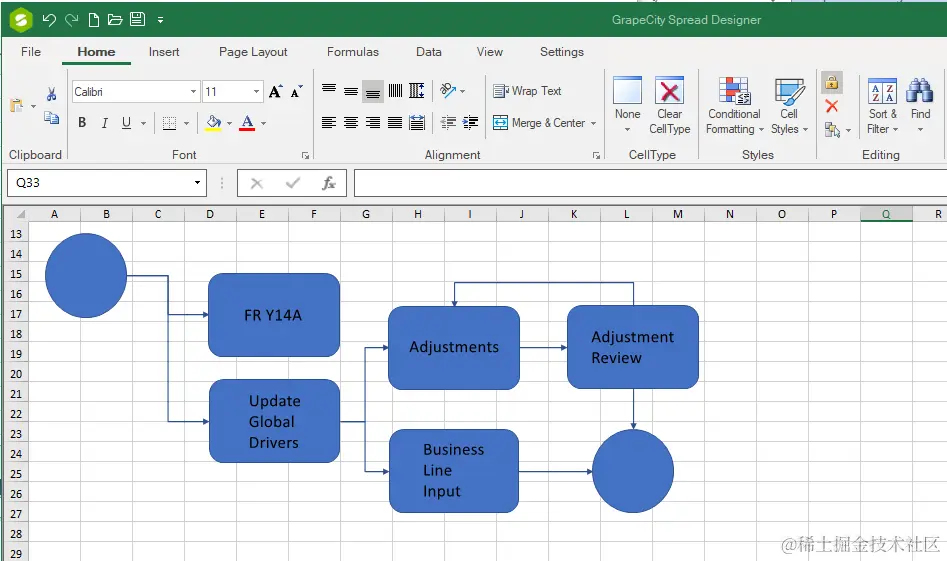Toggle the highlighted Bottom Align button
Viewport: 947px width, 561px height.
pyautogui.click(x=373, y=92)
